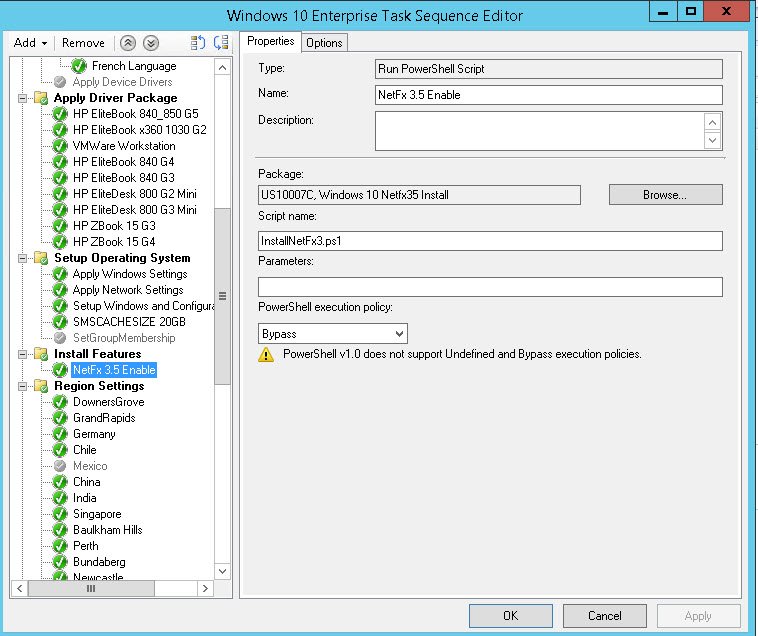Click the Apply button
The width and height of the screenshot is (758, 636).
(x=699, y=616)
